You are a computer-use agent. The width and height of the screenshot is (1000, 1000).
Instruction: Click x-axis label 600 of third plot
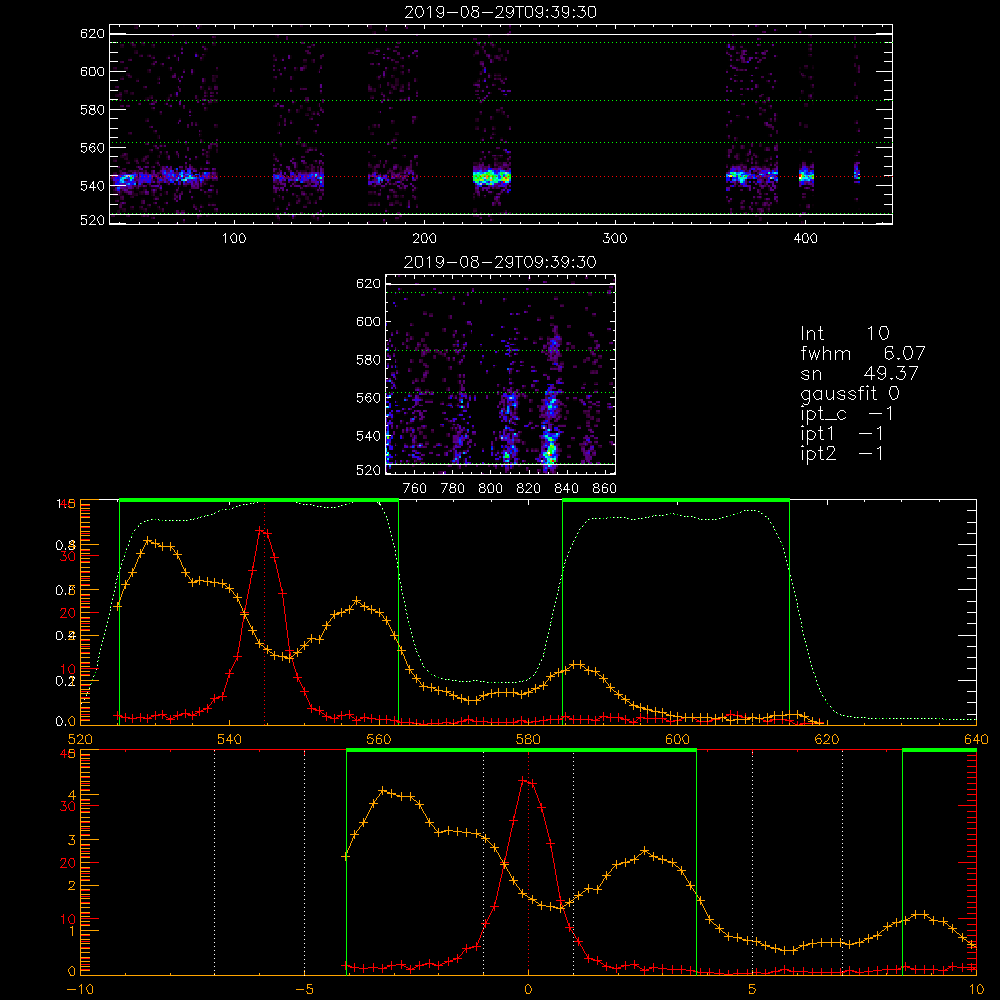tap(678, 740)
